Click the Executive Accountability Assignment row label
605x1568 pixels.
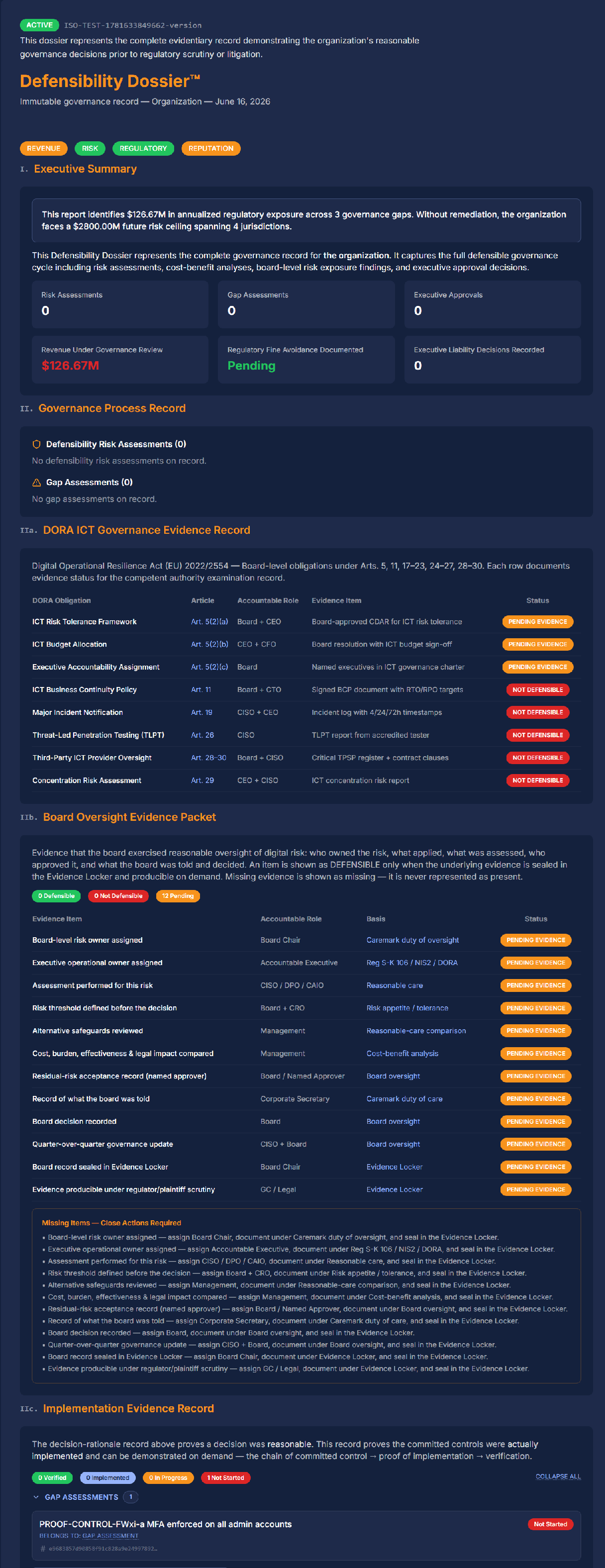(x=96, y=667)
